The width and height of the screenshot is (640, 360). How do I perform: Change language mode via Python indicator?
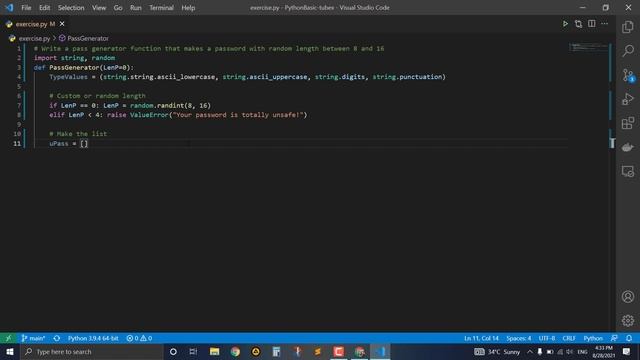coord(593,338)
